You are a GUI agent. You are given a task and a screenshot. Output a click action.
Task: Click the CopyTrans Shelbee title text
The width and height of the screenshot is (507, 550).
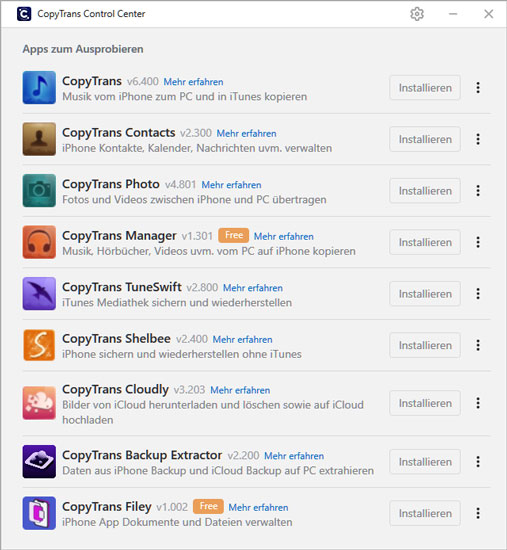point(116,338)
